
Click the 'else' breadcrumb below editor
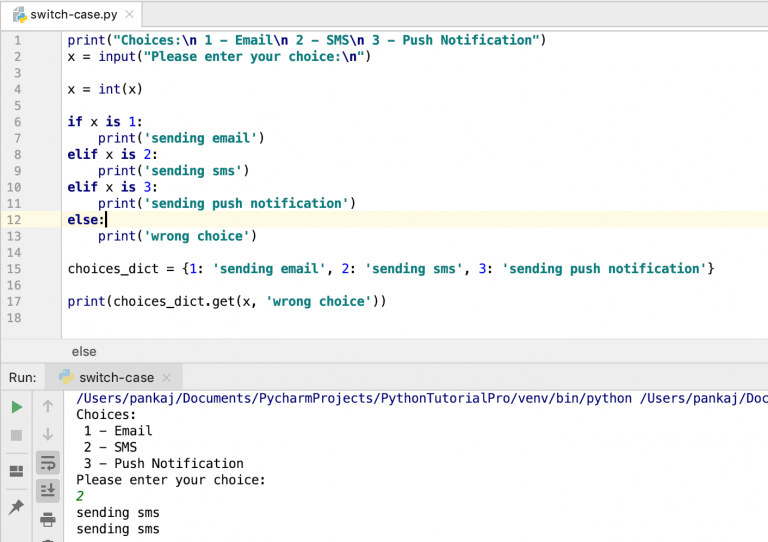84,352
